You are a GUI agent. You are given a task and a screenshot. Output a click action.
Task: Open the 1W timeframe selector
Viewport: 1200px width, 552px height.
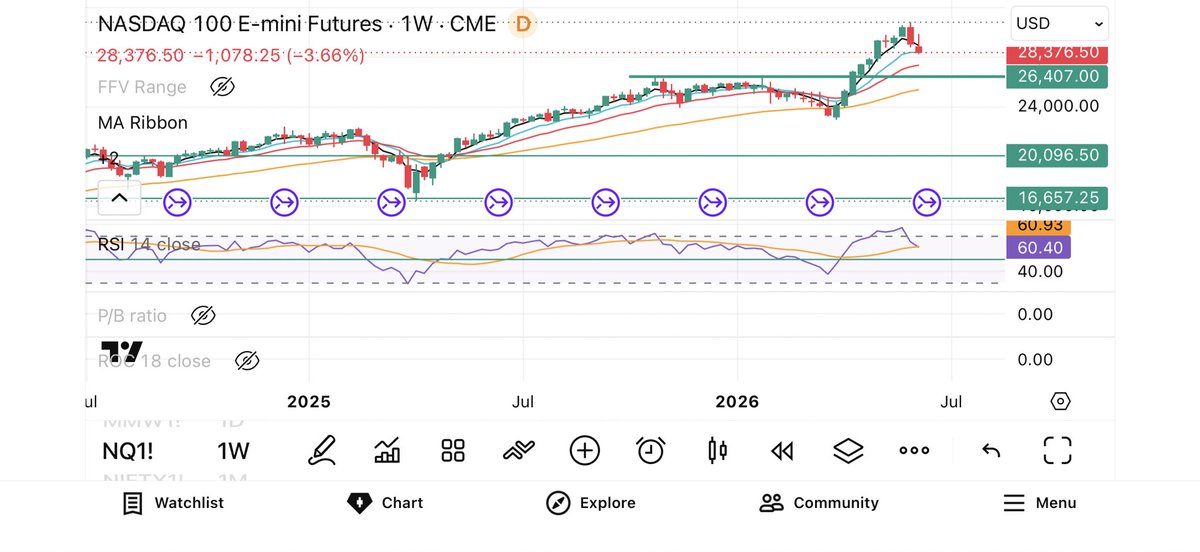pos(233,451)
